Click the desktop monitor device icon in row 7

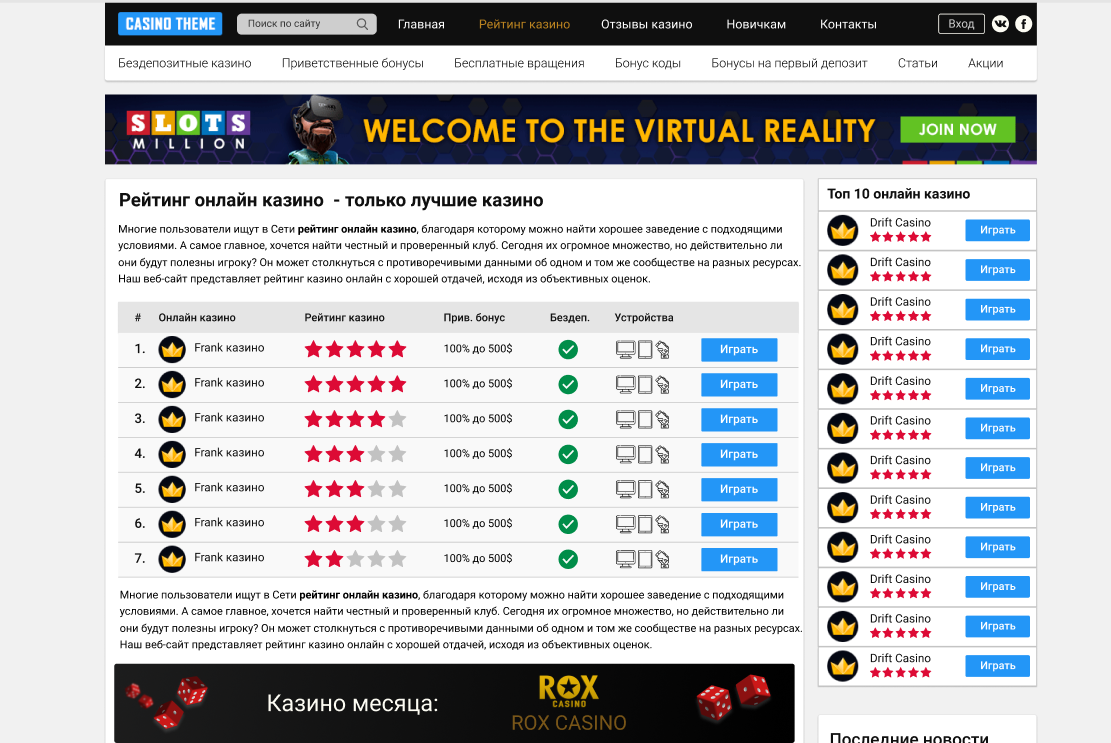pos(626,559)
